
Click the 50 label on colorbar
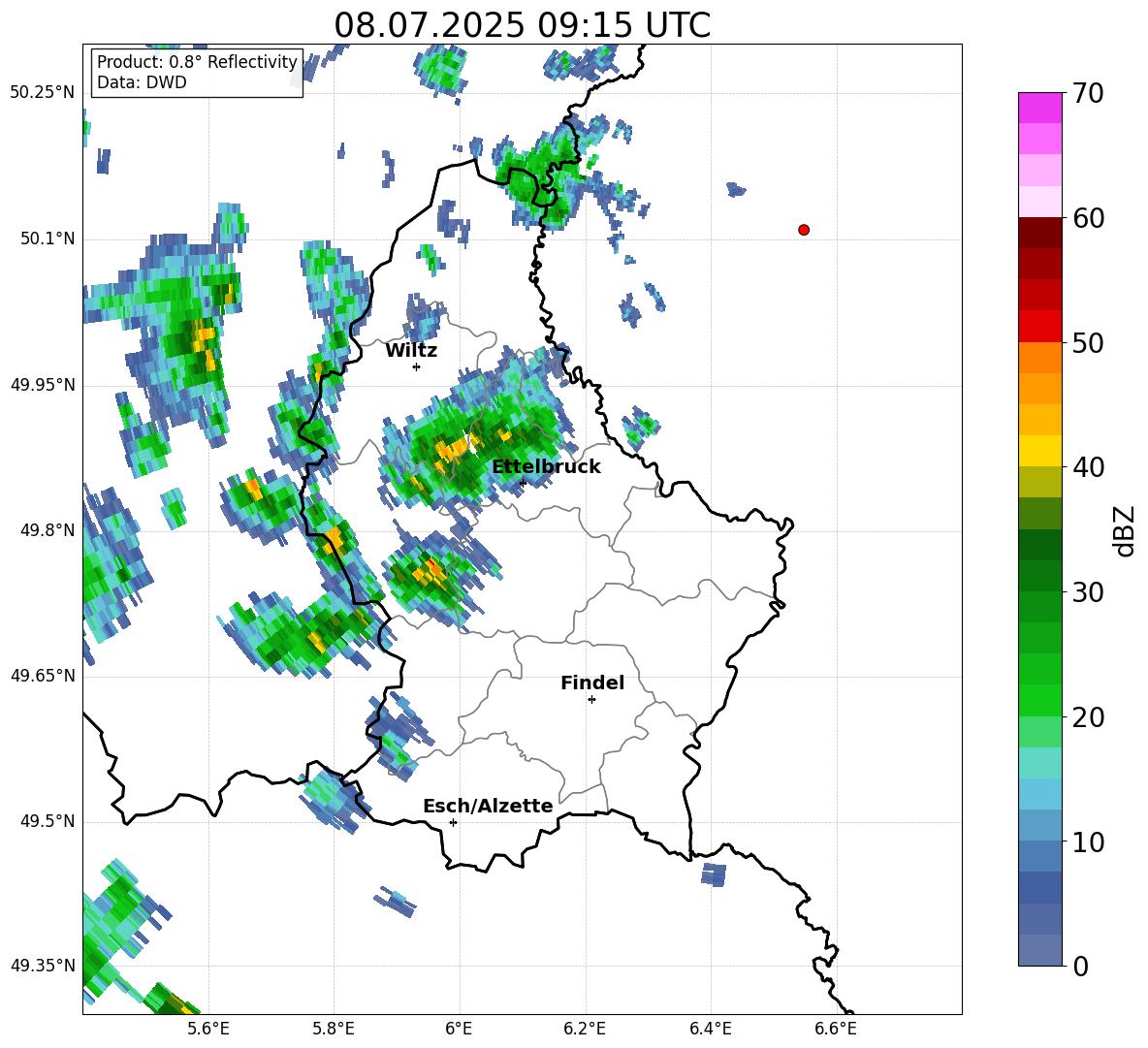(1088, 343)
